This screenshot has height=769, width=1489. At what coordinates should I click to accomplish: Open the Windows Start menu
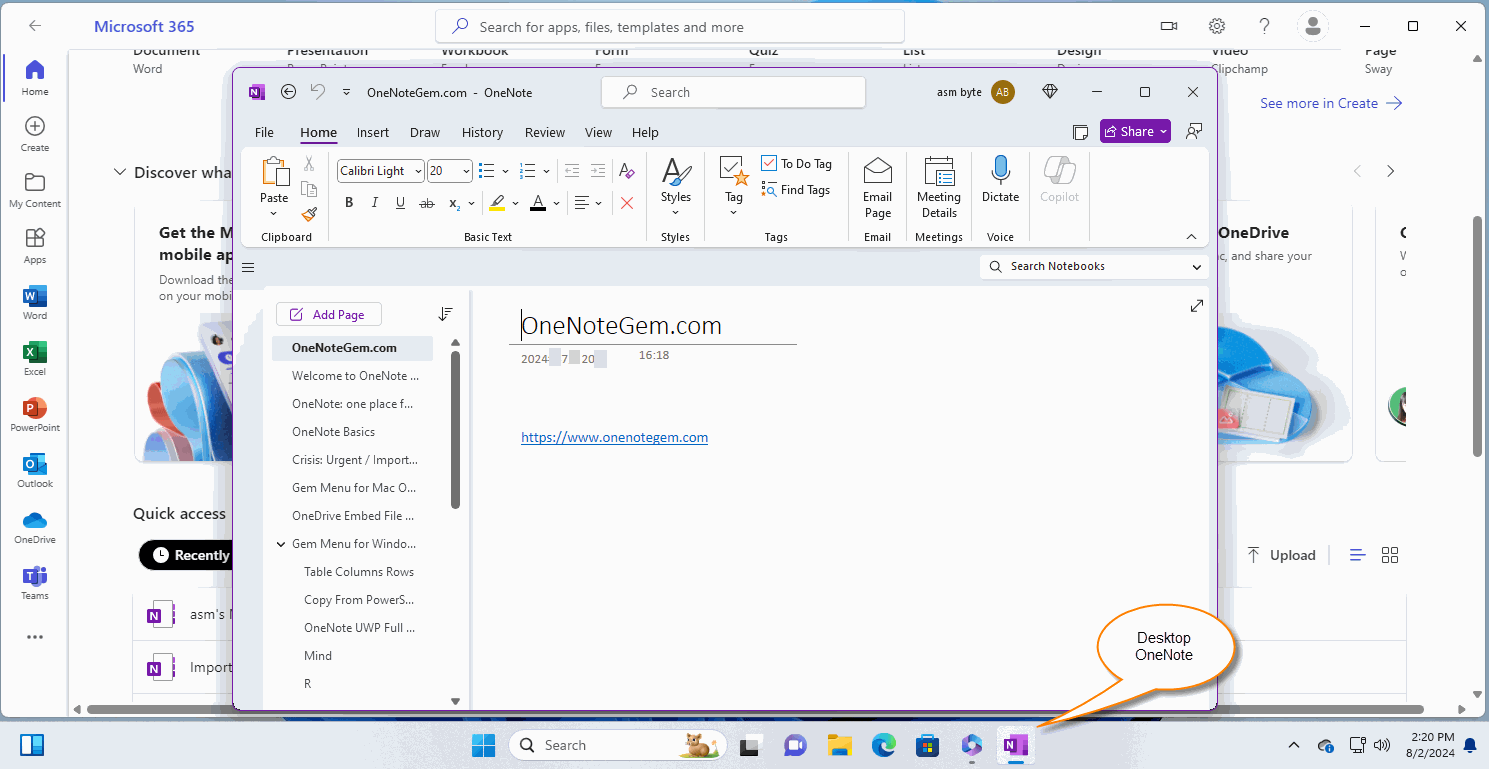[484, 745]
